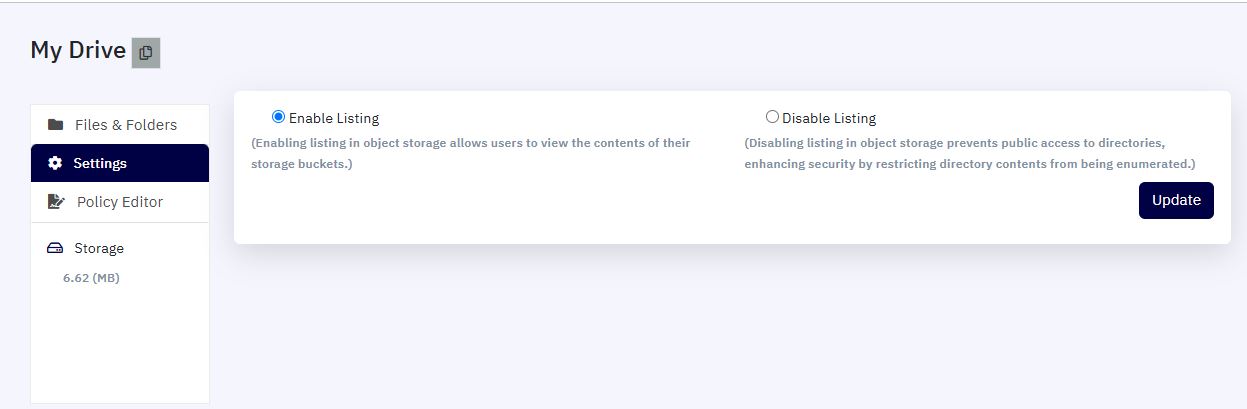Open the Settings sidebar item
Viewport: 1247px width, 409px height.
120,163
